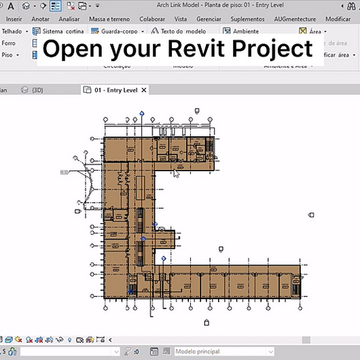Image resolution: width=360 pixels, height=360 pixels.
Task: Open the Inserir ribbon tab
Action: click(14, 19)
